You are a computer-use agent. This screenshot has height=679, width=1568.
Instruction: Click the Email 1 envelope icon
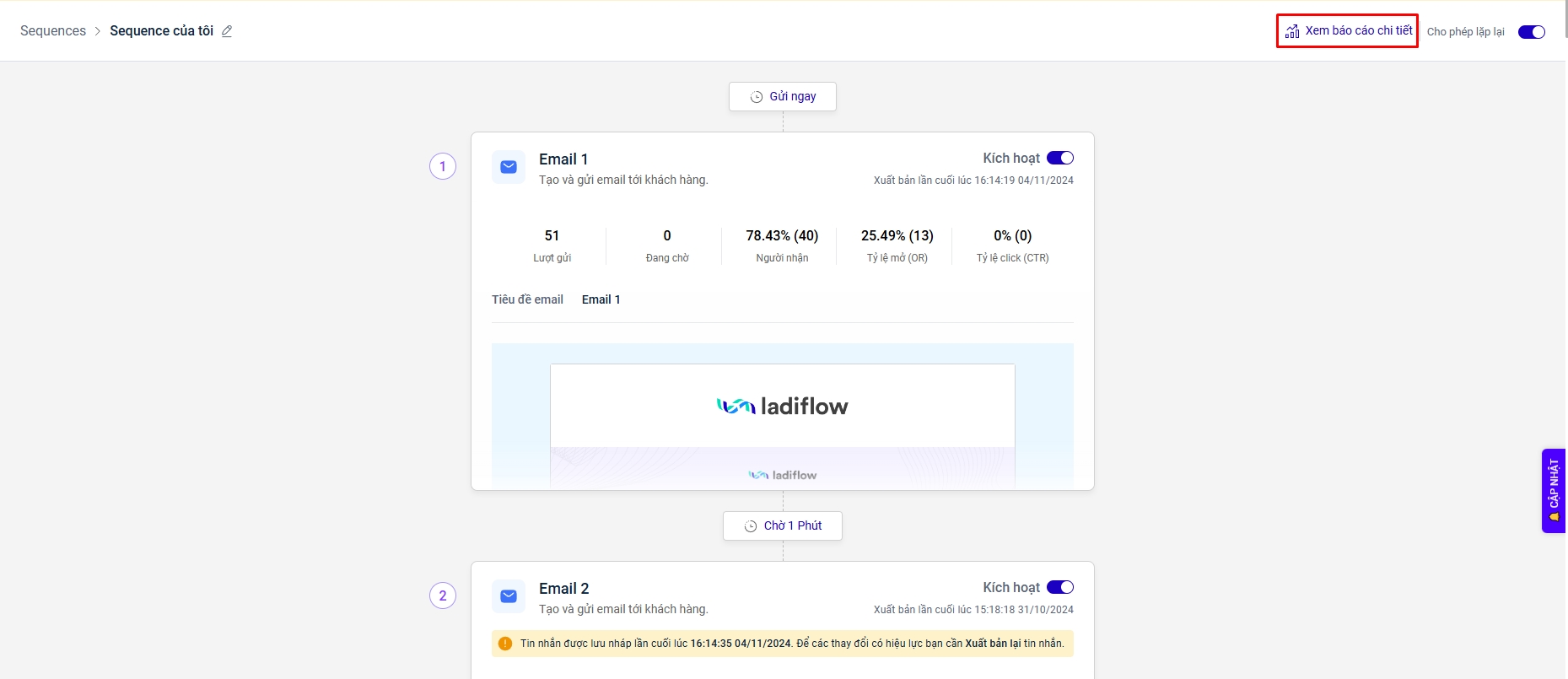(509, 167)
